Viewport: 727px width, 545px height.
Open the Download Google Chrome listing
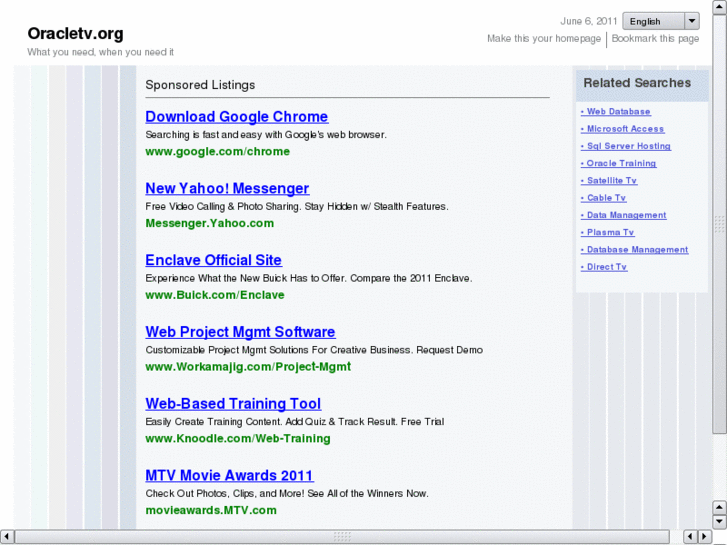coord(236,117)
